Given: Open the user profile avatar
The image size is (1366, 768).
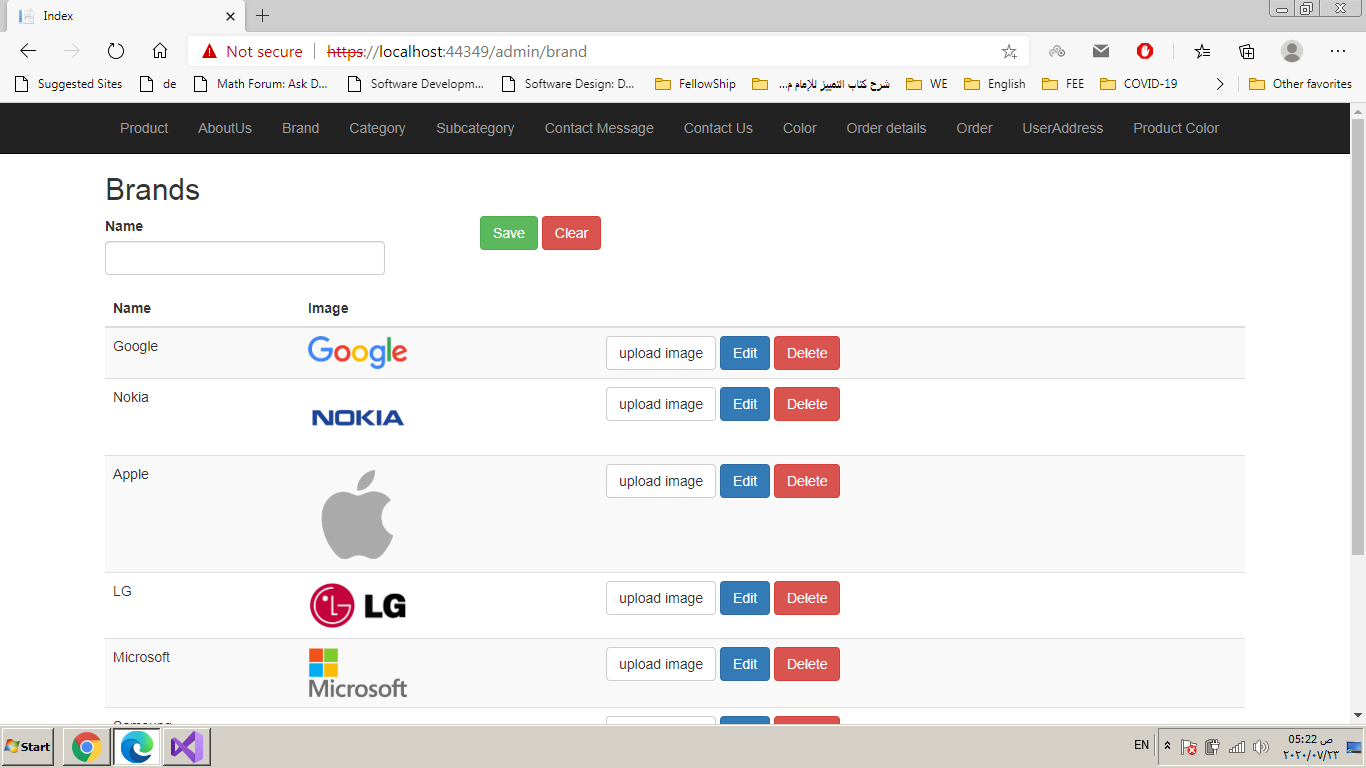Looking at the screenshot, I should [x=1292, y=51].
